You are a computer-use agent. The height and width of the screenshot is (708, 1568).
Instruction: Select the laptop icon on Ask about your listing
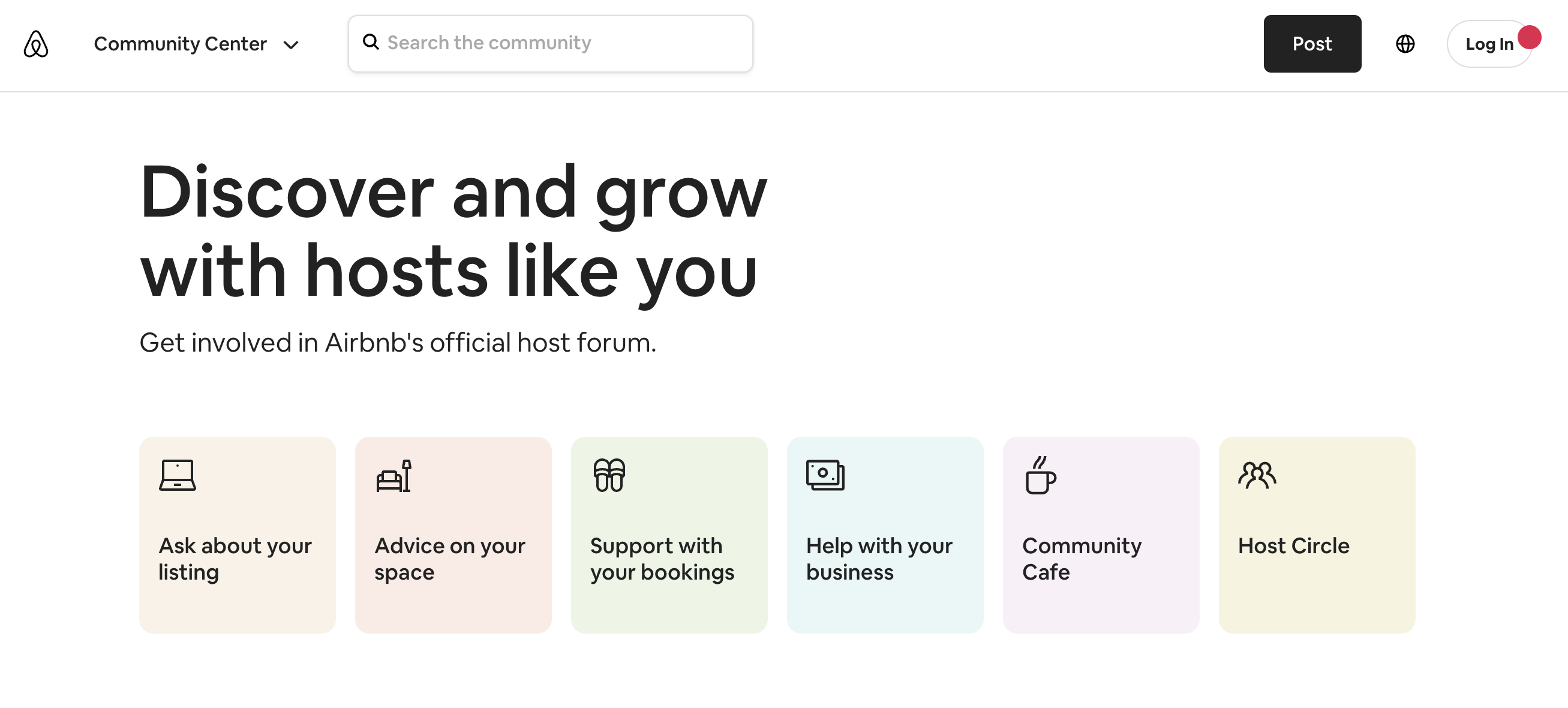click(x=177, y=475)
